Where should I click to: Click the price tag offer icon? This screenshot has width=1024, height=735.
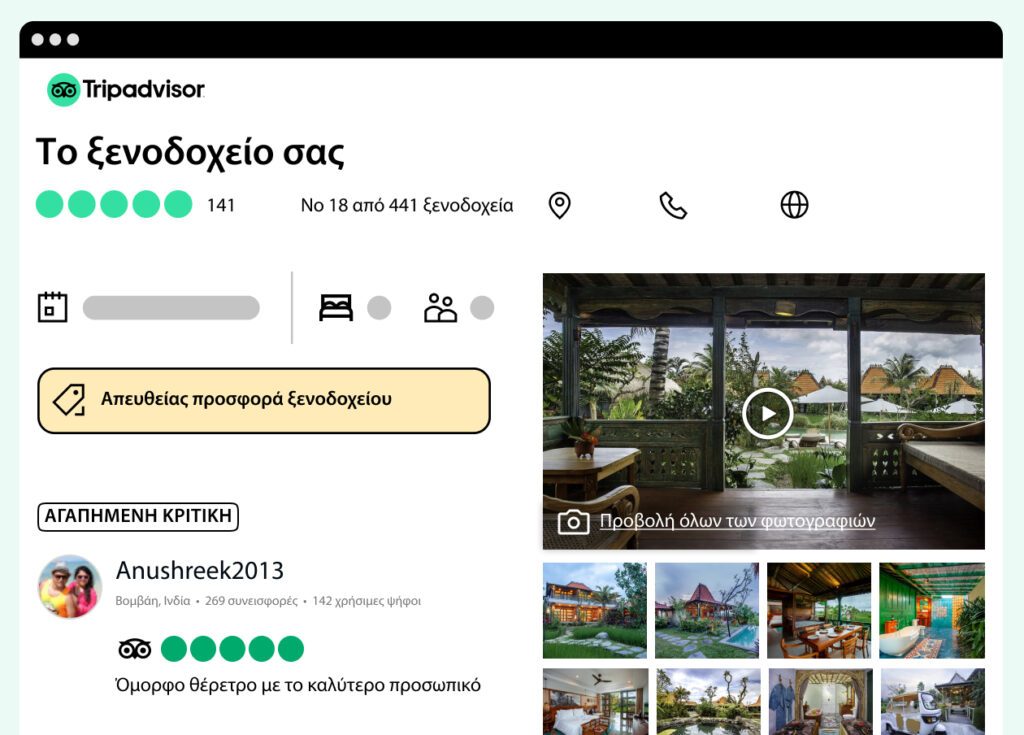click(69, 400)
